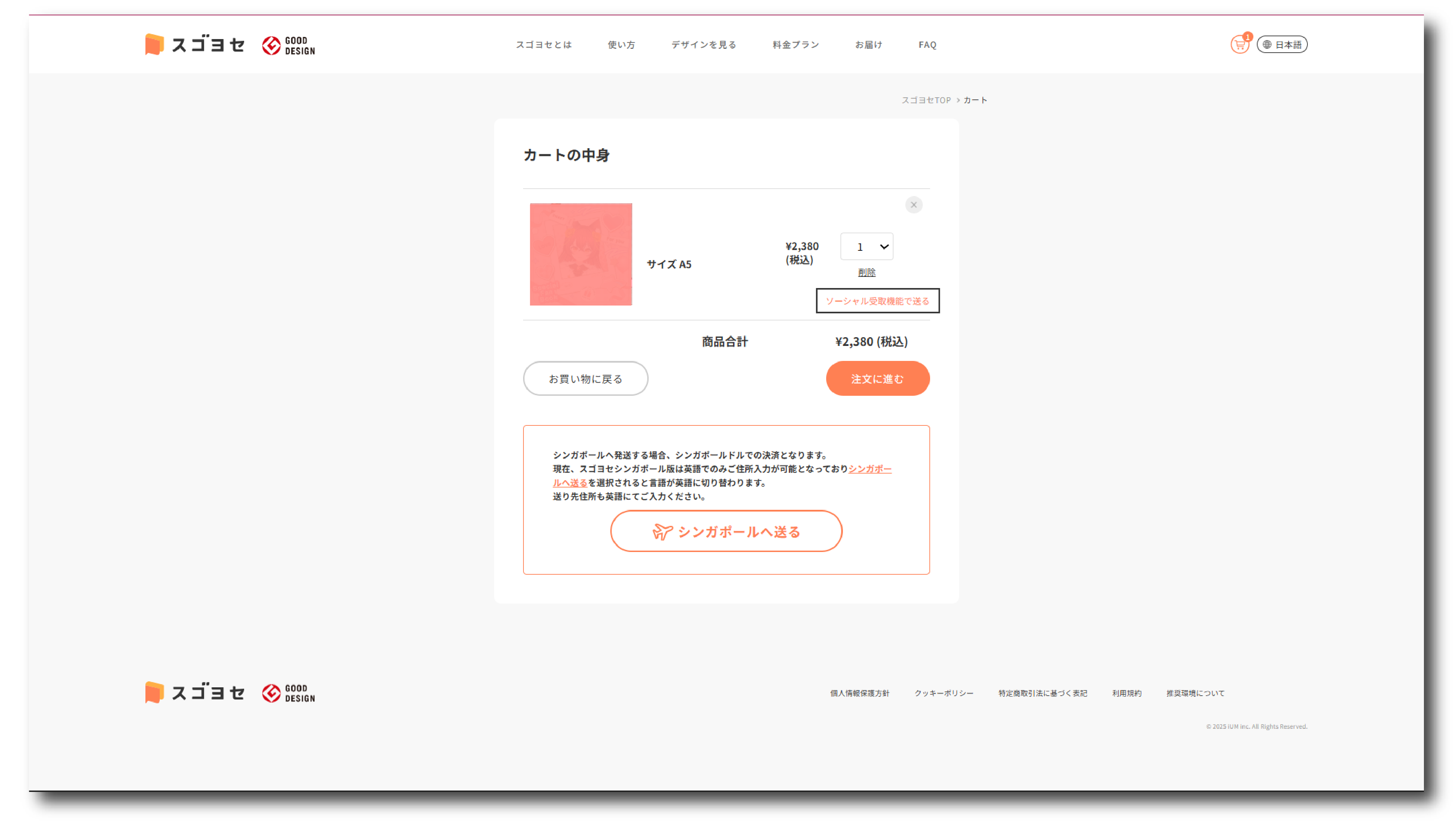Expand the quantity dropdown showing 1
Screen dimensions: 1456x824
tap(866, 247)
